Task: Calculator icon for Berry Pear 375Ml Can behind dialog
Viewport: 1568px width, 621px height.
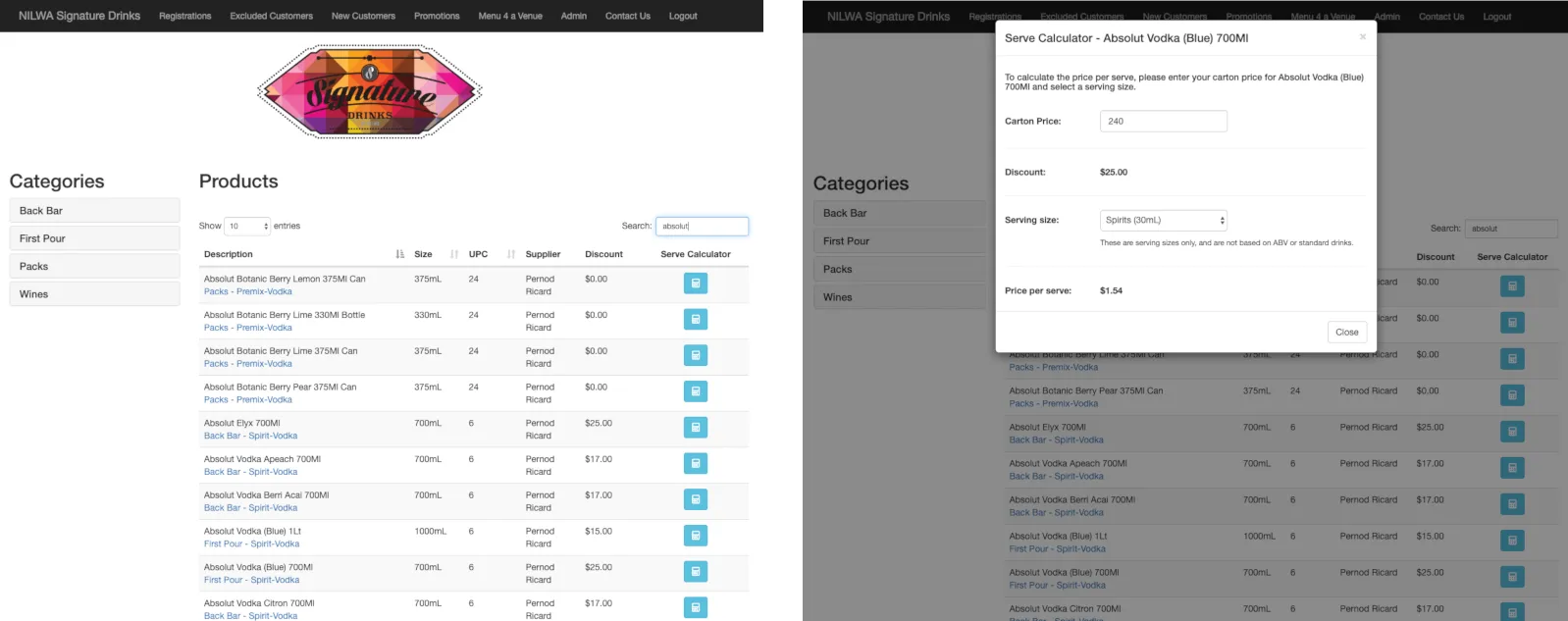Action: point(1512,395)
